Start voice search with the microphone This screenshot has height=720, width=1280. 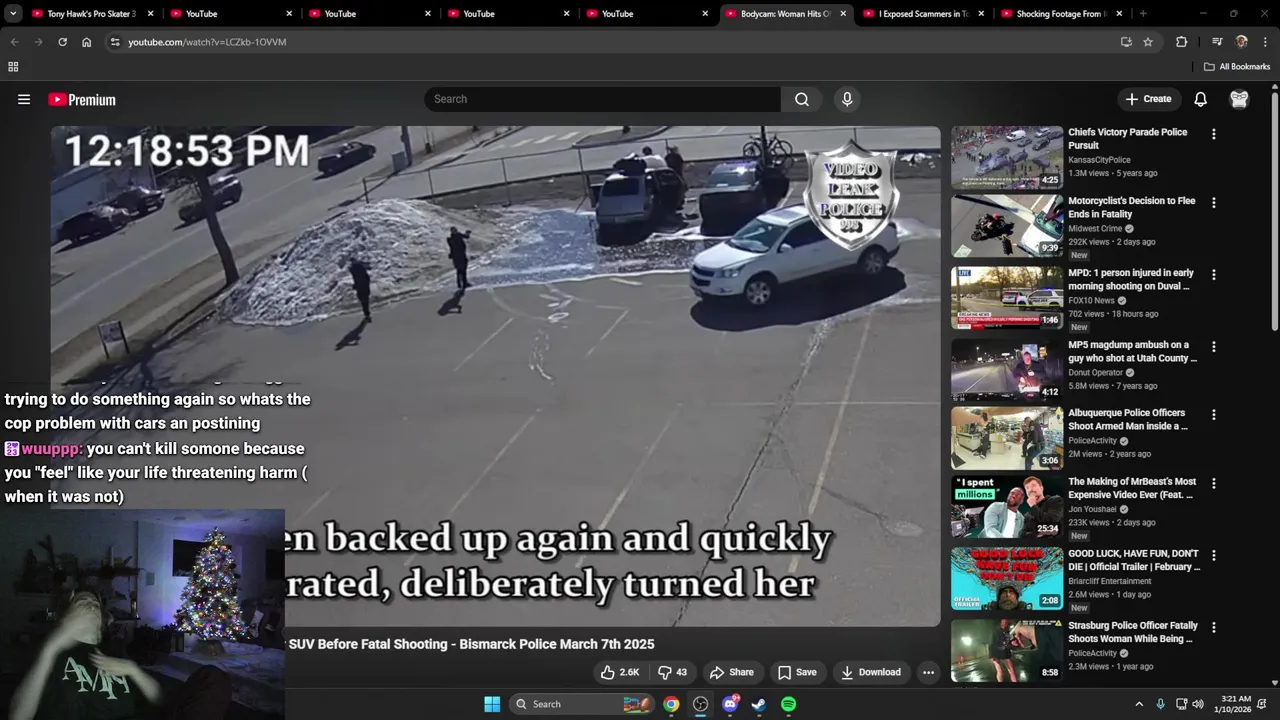847,99
